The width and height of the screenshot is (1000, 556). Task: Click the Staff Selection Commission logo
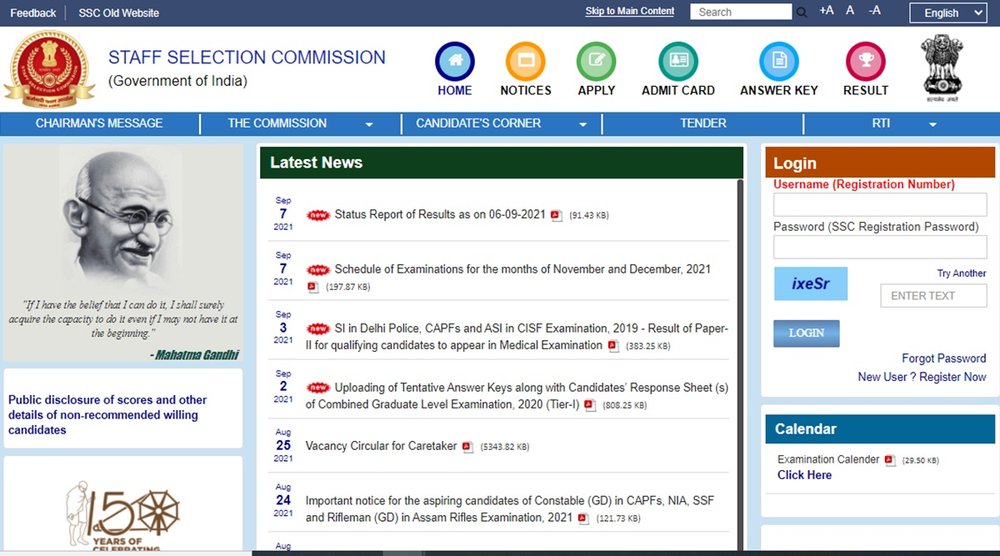click(49, 69)
